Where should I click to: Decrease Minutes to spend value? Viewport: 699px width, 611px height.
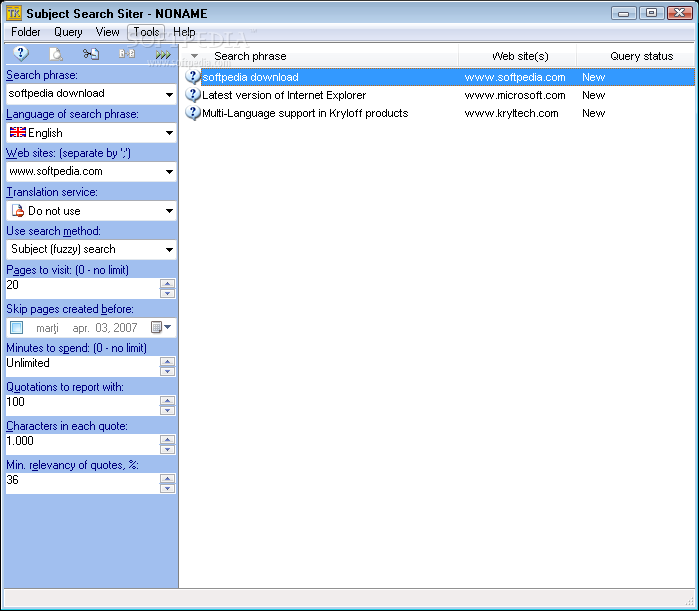coord(167,371)
